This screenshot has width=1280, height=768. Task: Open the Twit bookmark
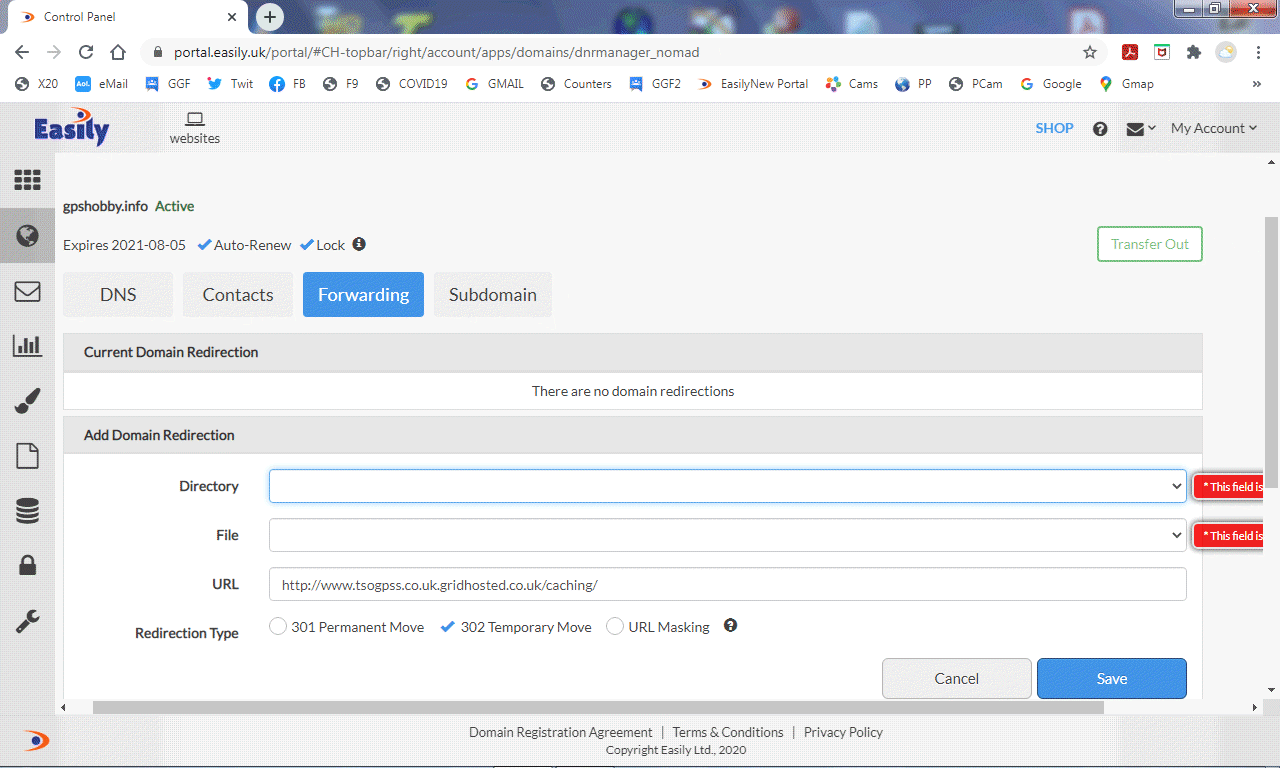230,84
